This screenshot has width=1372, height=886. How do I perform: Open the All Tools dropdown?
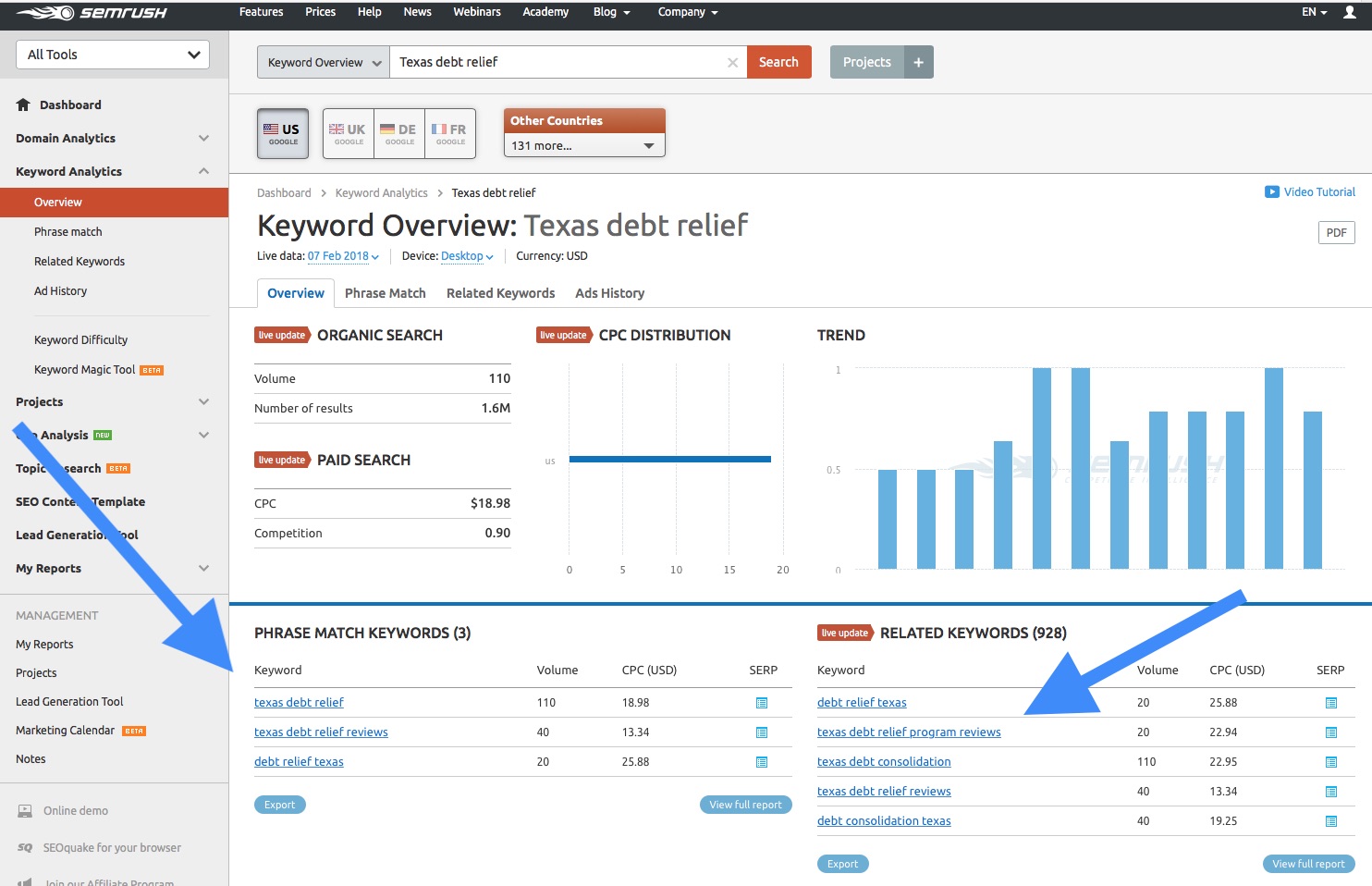[113, 55]
